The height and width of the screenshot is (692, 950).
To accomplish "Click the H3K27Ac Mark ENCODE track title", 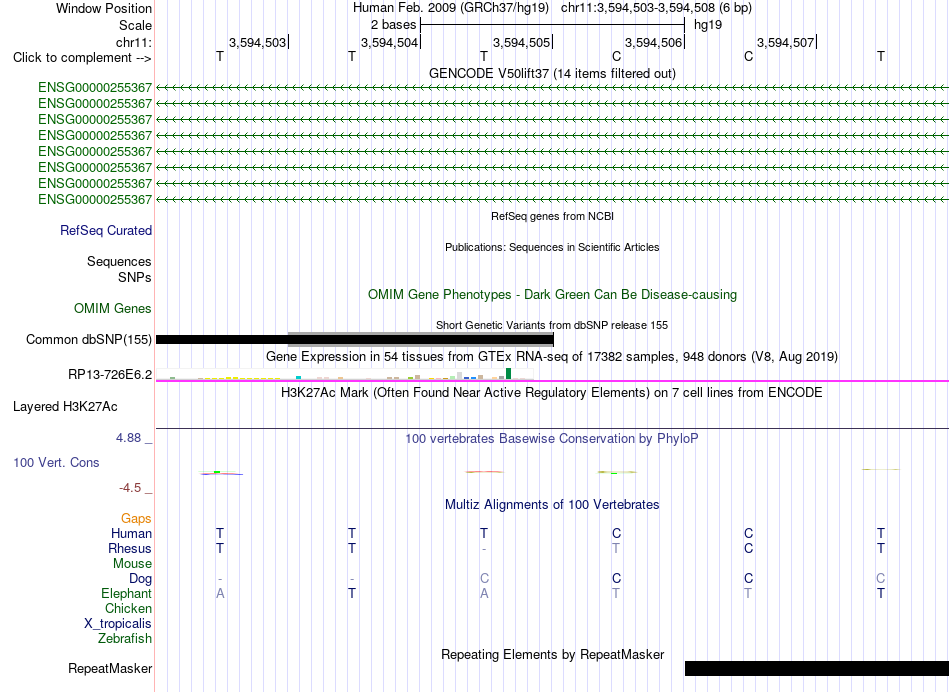I will [552, 392].
